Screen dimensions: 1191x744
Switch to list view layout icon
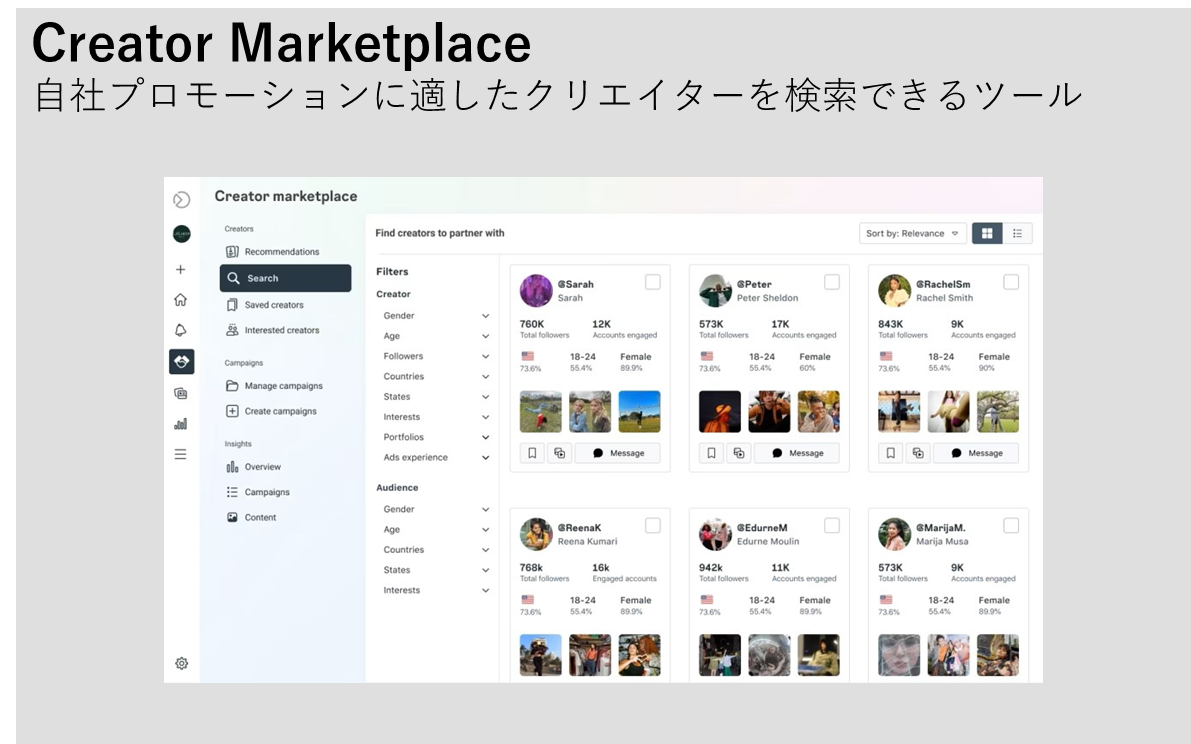[1017, 233]
